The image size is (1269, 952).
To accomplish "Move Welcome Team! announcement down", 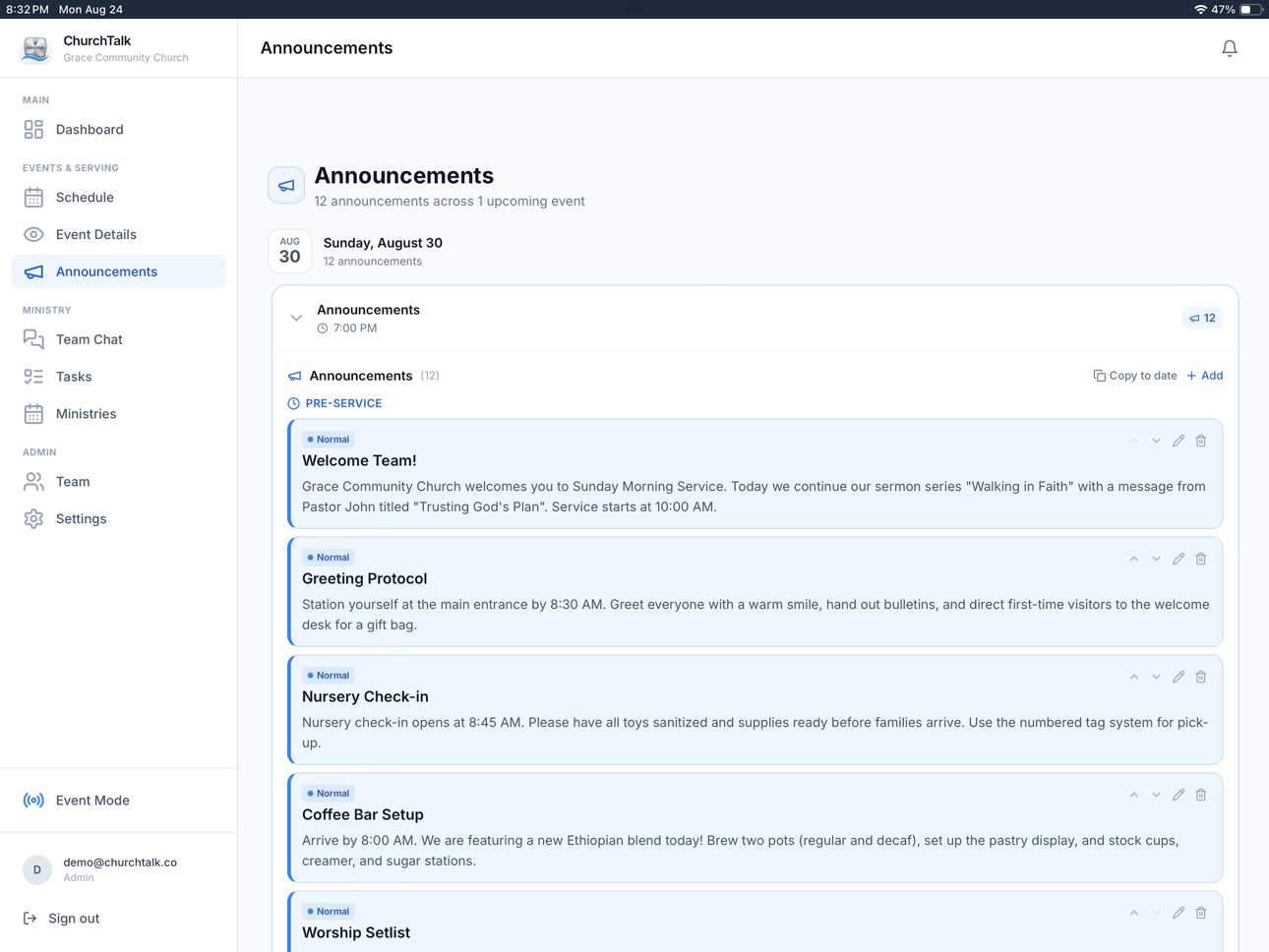I will pos(1156,442).
